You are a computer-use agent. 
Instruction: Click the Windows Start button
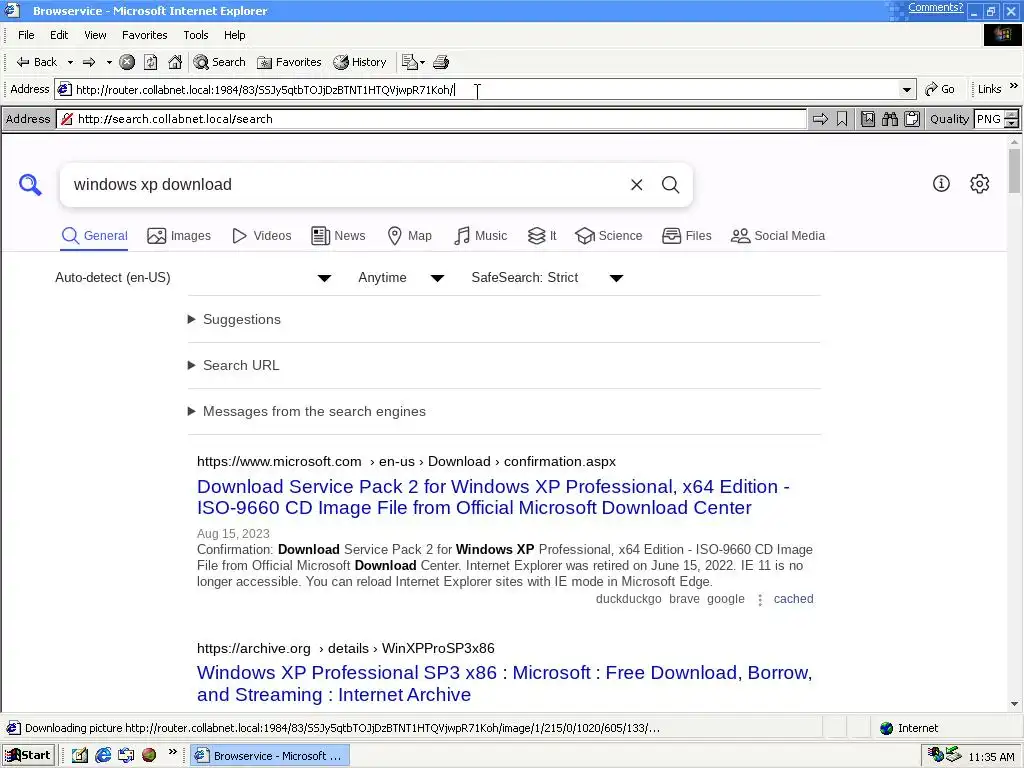click(28, 756)
